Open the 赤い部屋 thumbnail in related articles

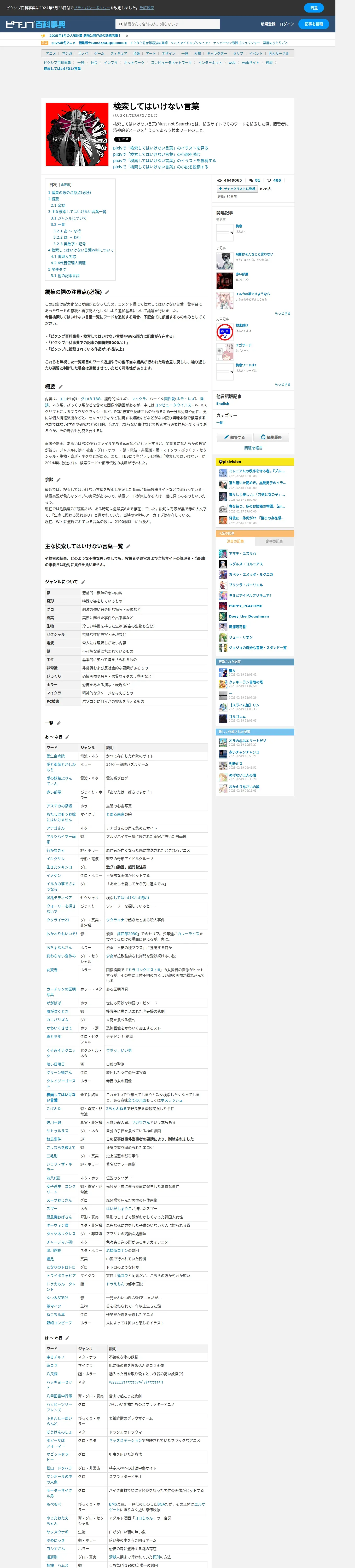coord(225,281)
